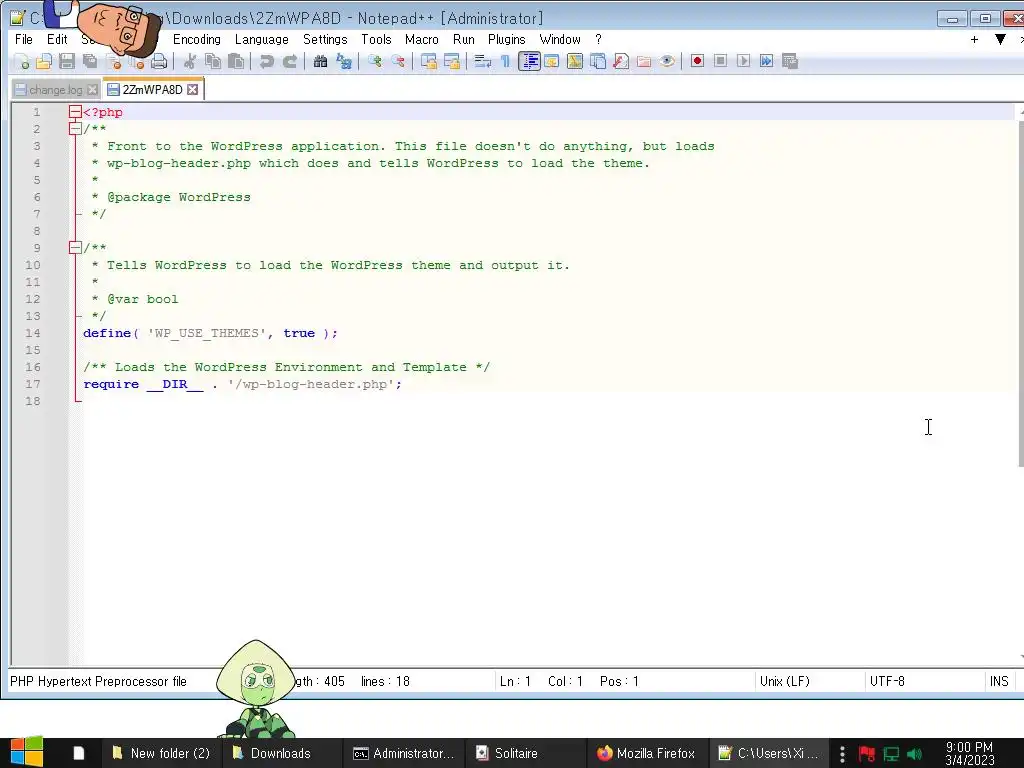Open the Function List panel icon
Viewport: 1024px width, 768px height.
click(x=620, y=61)
